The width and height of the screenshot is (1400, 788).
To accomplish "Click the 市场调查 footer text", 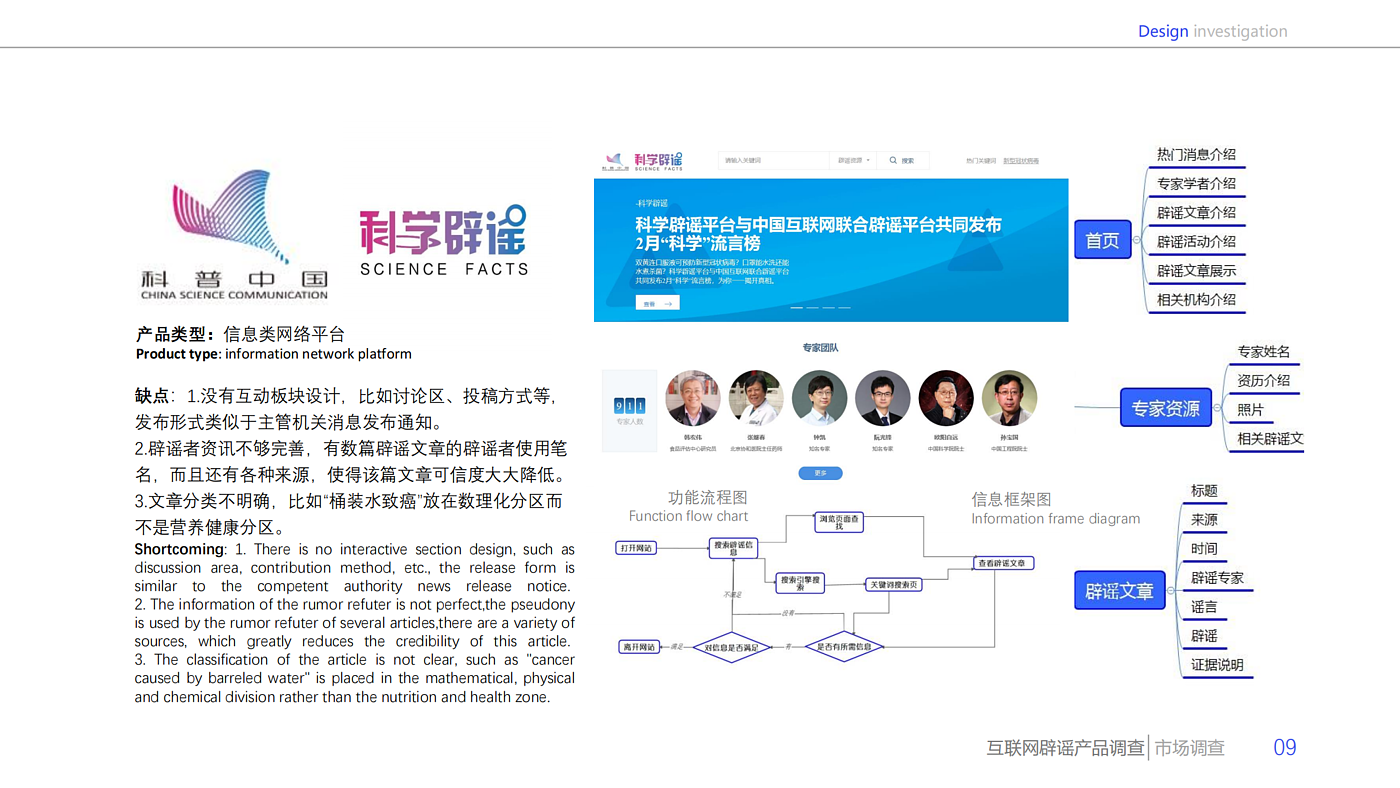I will pyautogui.click(x=1190, y=748).
